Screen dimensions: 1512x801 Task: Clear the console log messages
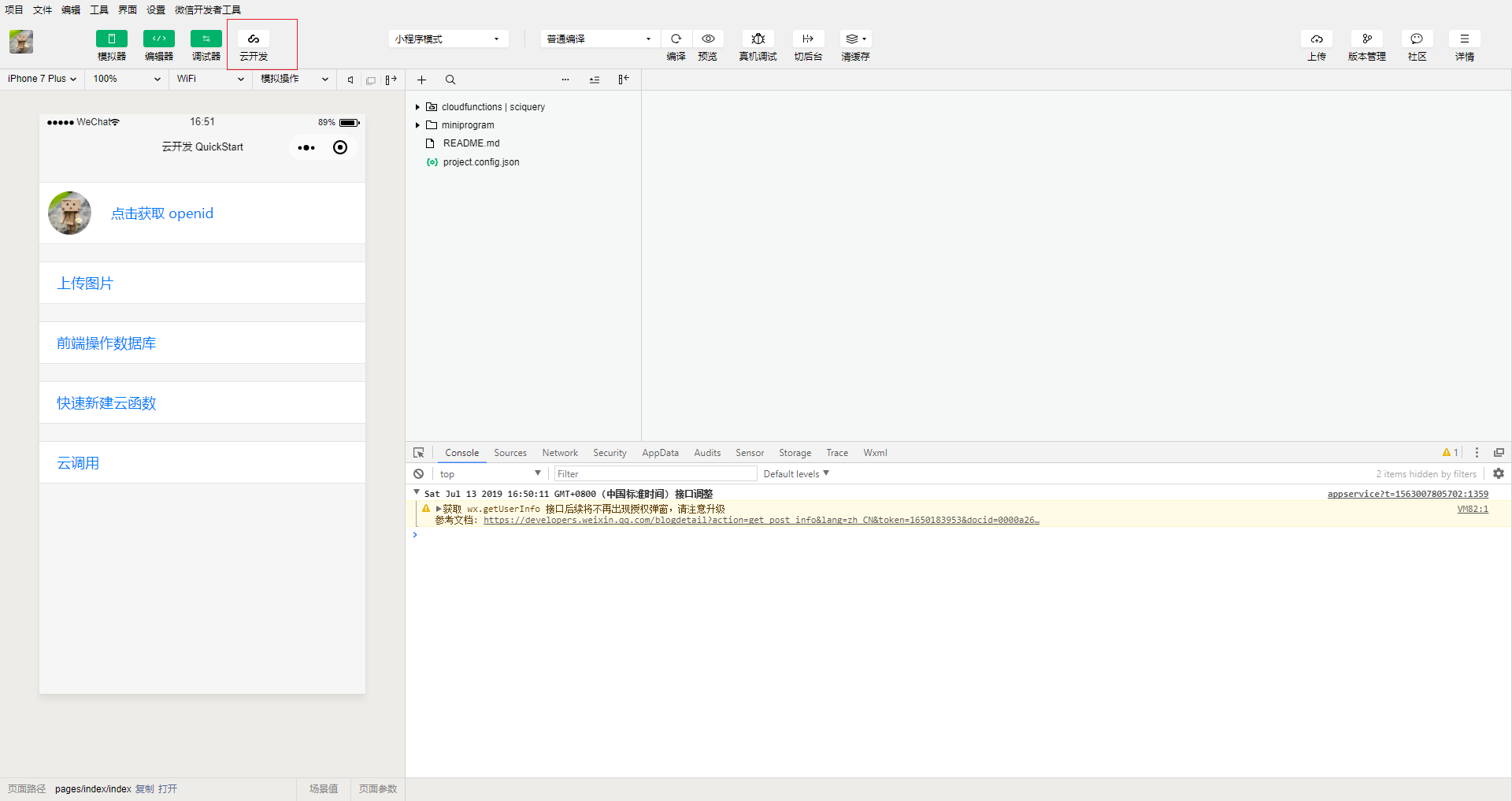tap(419, 474)
